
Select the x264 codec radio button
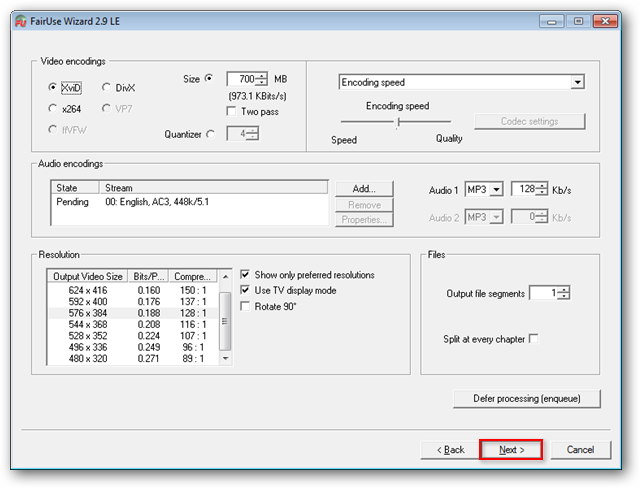click(x=52, y=108)
